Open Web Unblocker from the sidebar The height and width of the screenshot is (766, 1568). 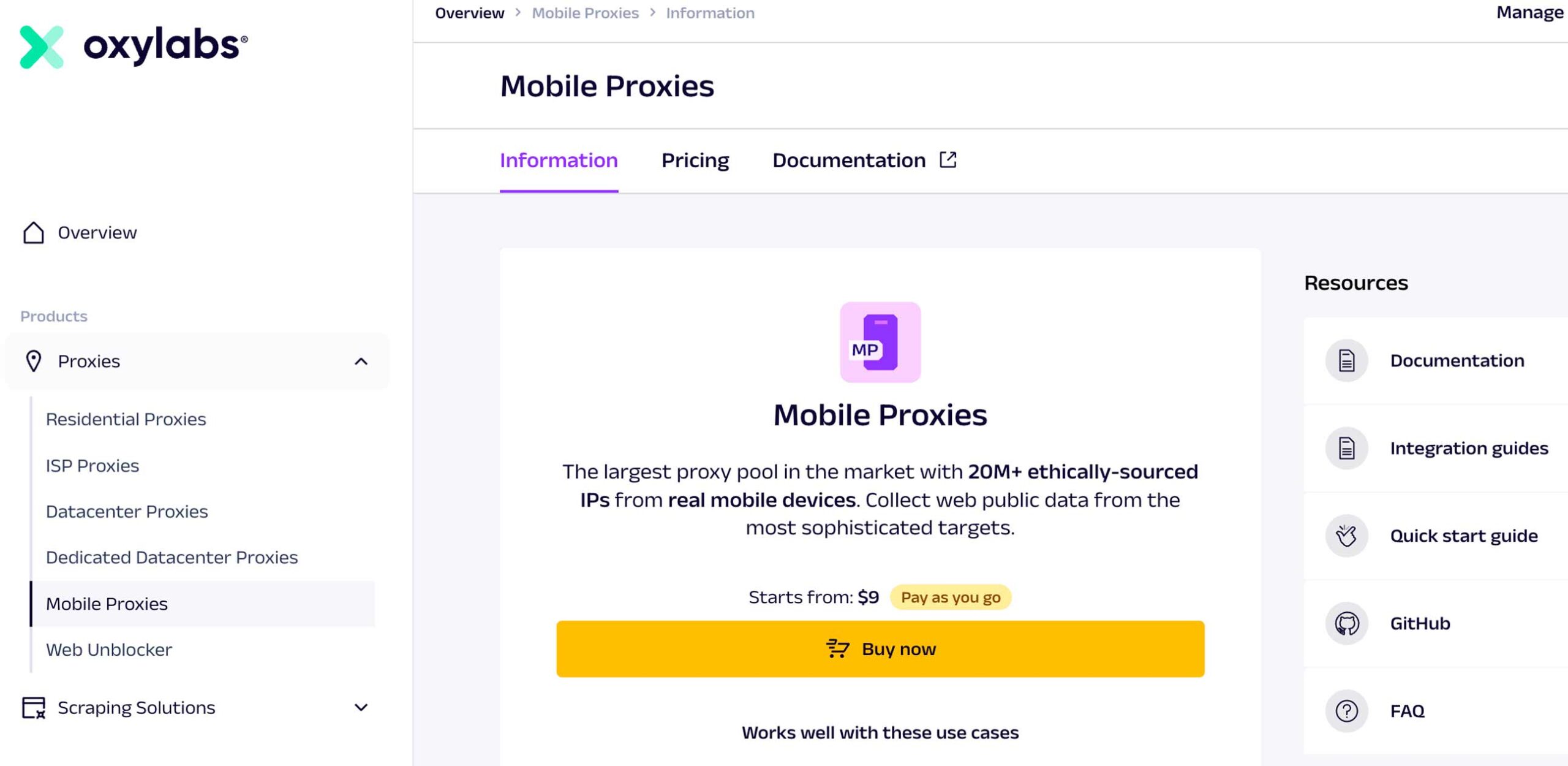(108, 650)
